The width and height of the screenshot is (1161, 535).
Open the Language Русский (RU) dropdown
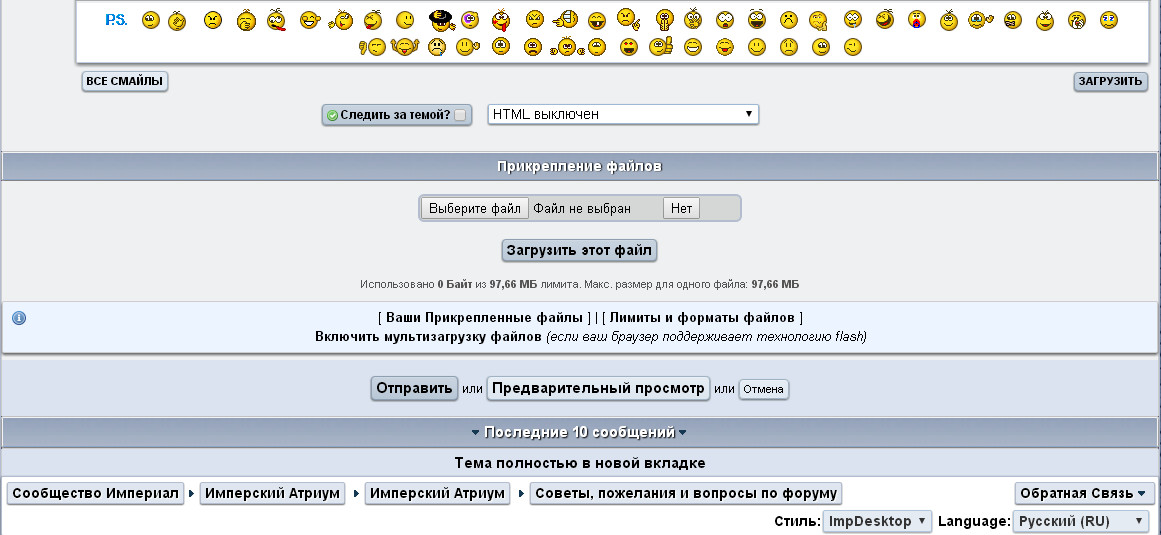1081,521
